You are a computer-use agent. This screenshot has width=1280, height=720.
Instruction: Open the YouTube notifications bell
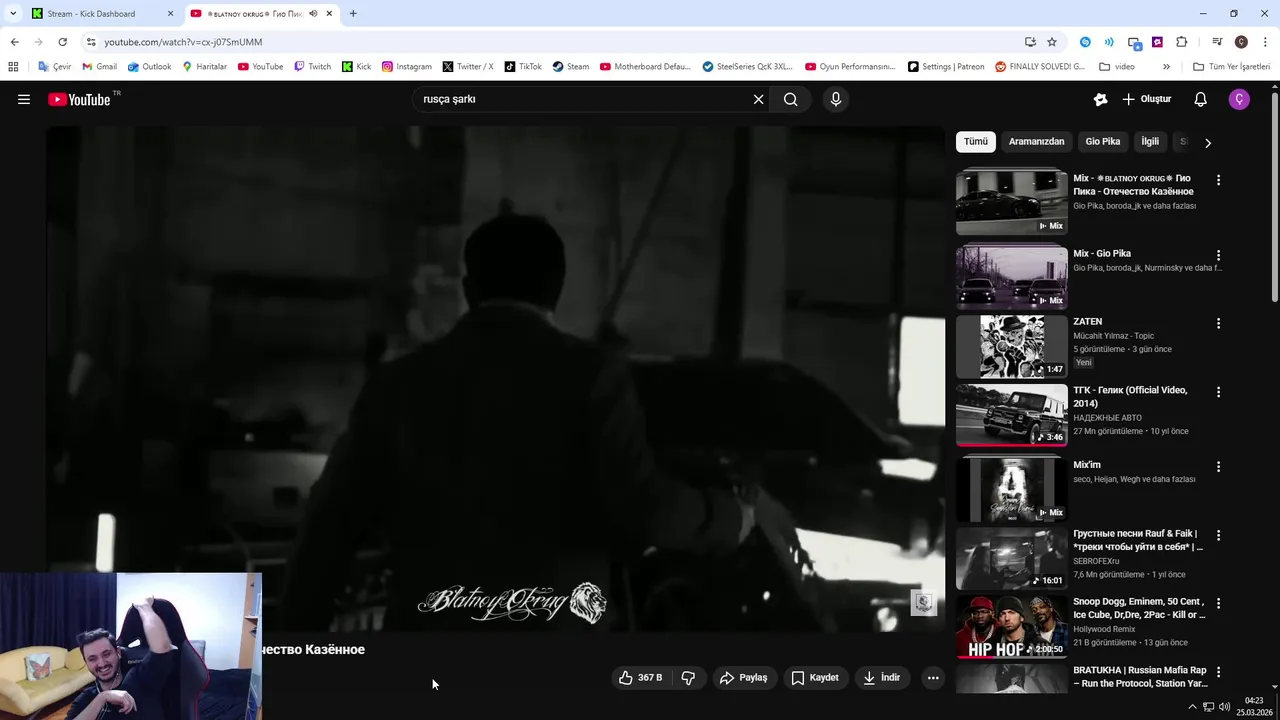pos(1201,99)
